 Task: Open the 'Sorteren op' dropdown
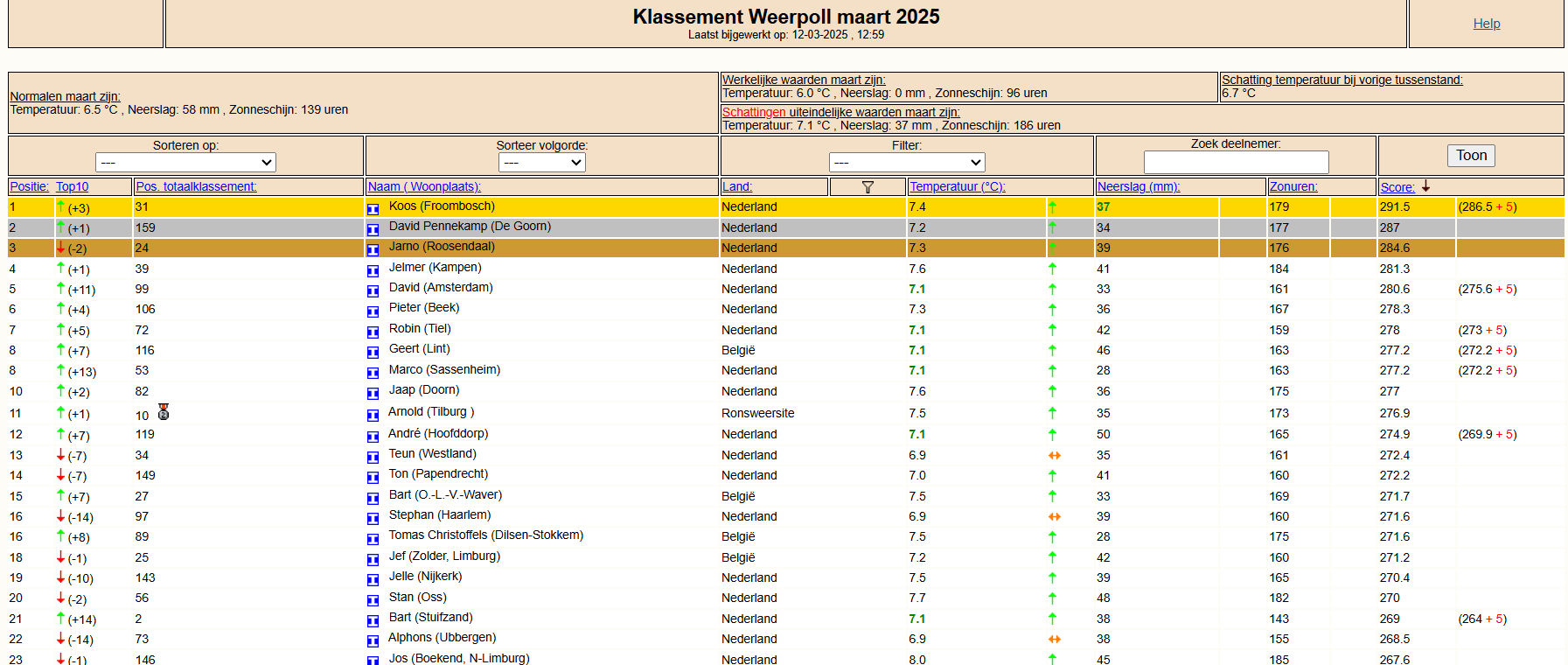[185, 163]
